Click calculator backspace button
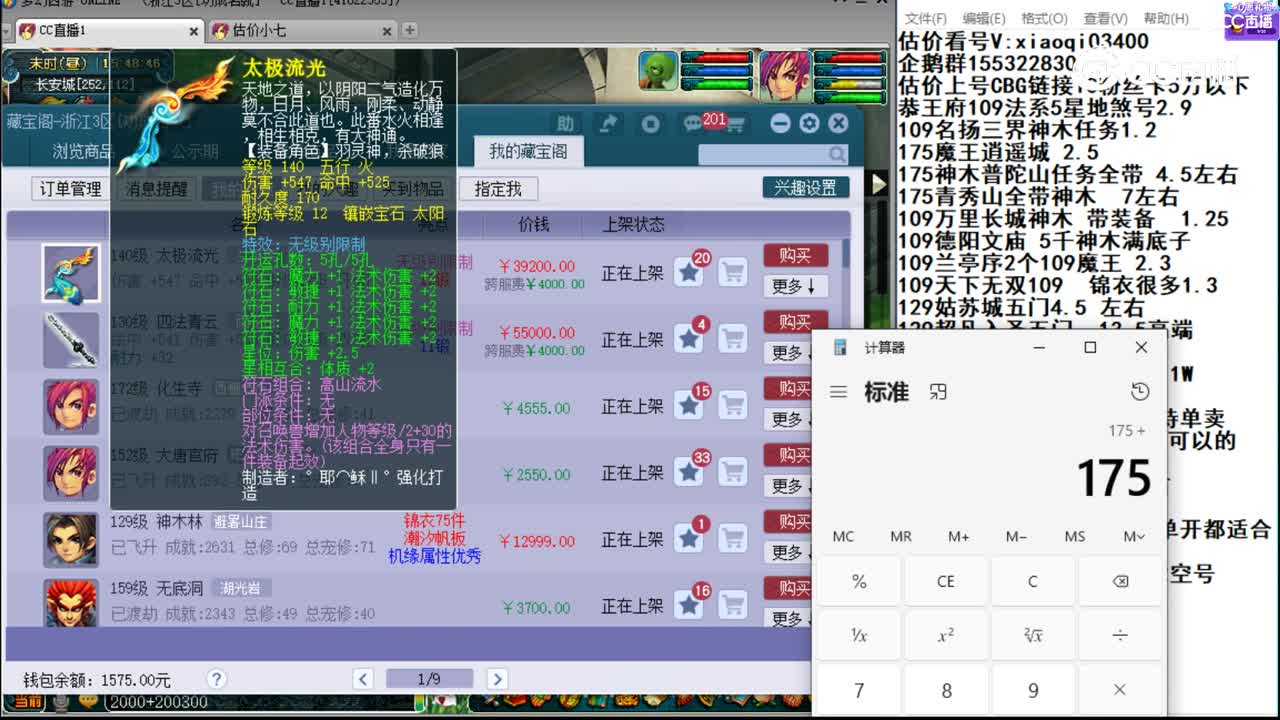The image size is (1280, 720). click(1120, 581)
